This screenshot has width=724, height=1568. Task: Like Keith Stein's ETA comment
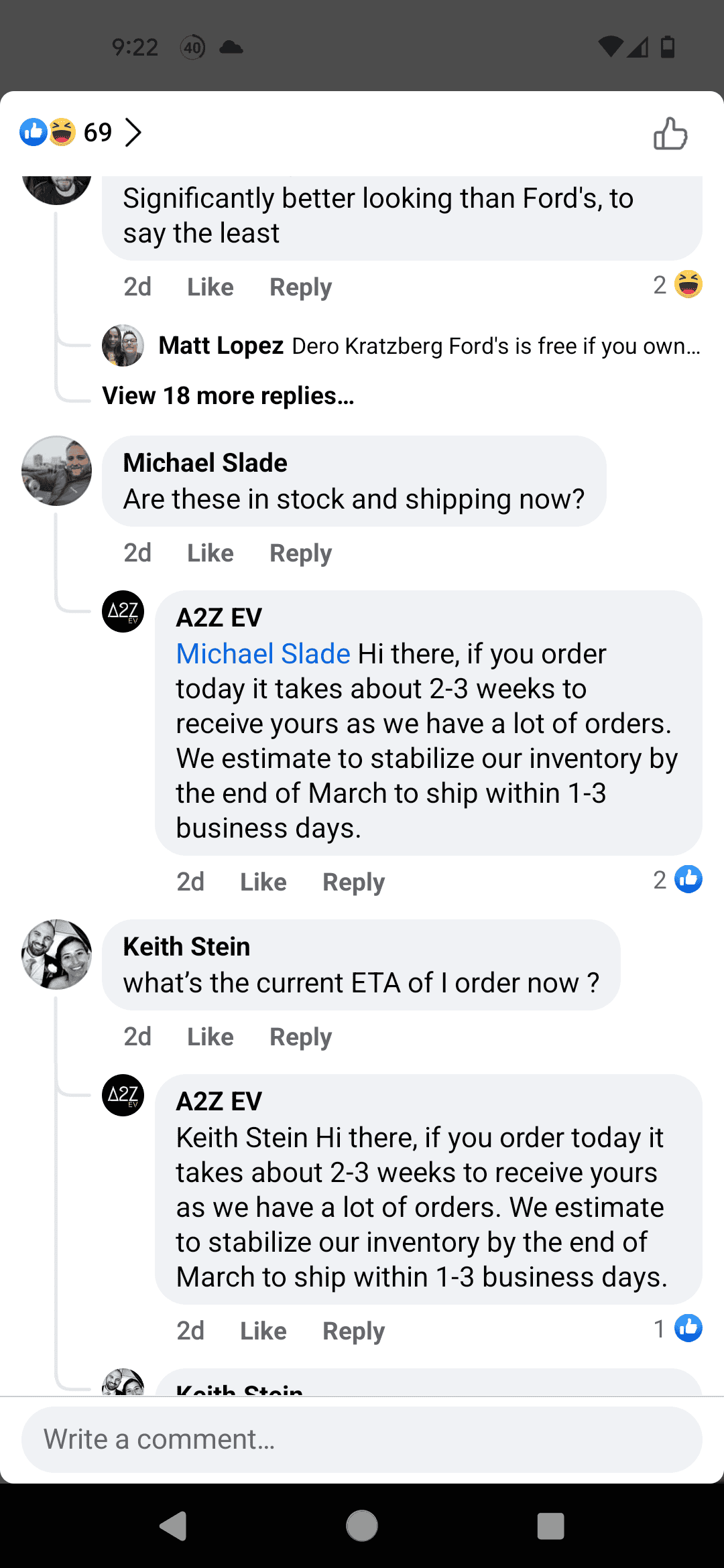click(209, 1036)
